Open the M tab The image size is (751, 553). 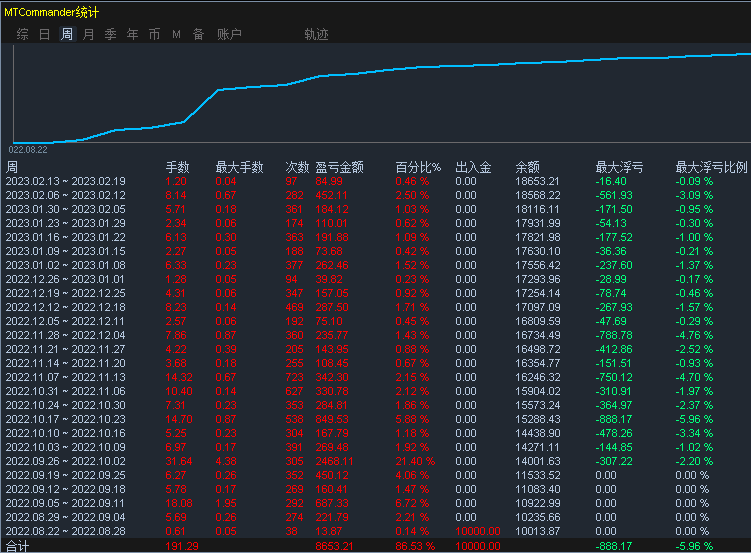[176, 34]
